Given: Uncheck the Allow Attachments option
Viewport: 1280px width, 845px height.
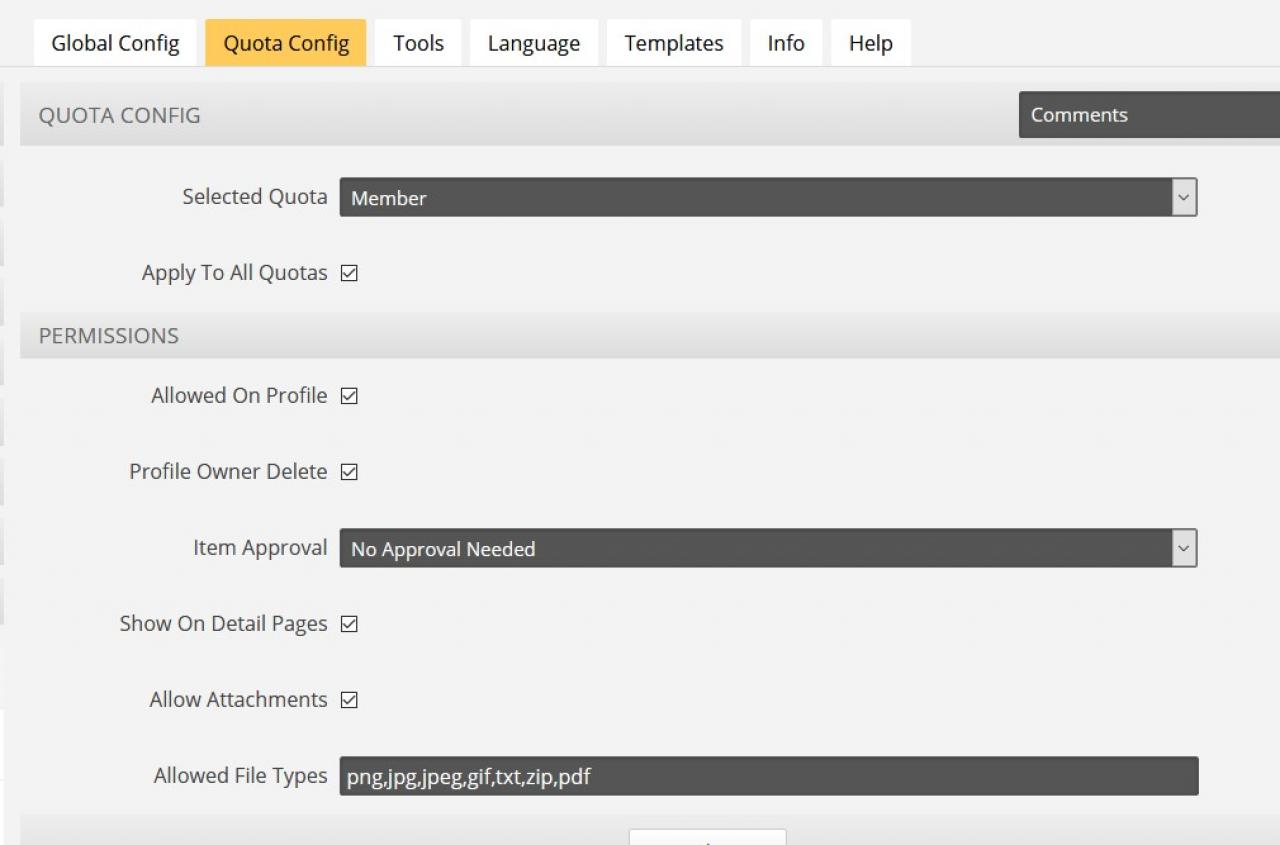Looking at the screenshot, I should click(x=349, y=700).
